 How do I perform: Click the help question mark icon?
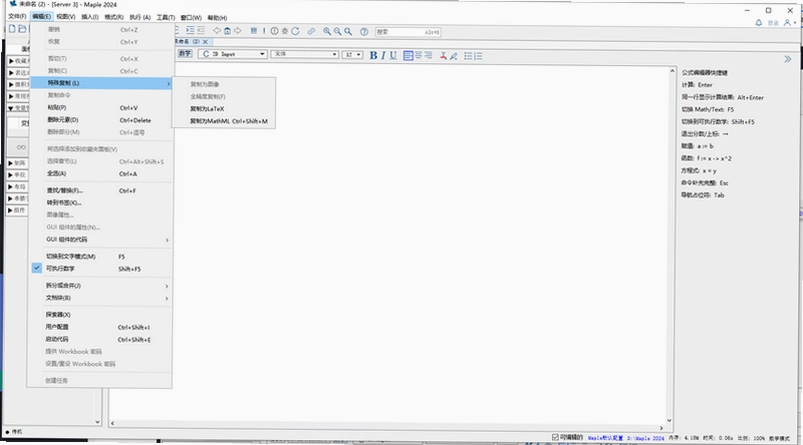click(364, 31)
